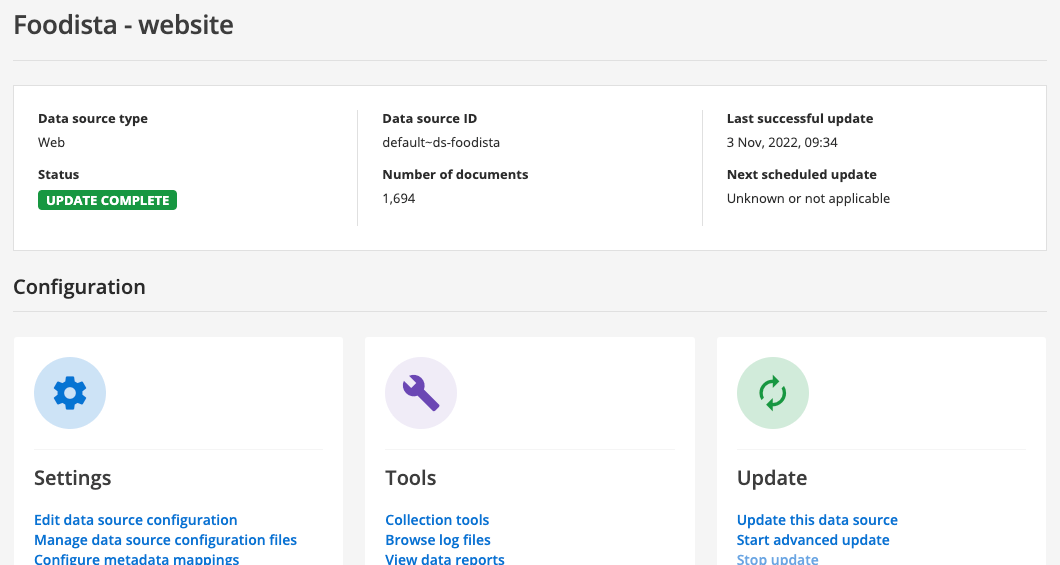1060x565 pixels.
Task: Open Configure metadata mappings link
Action: (136, 559)
